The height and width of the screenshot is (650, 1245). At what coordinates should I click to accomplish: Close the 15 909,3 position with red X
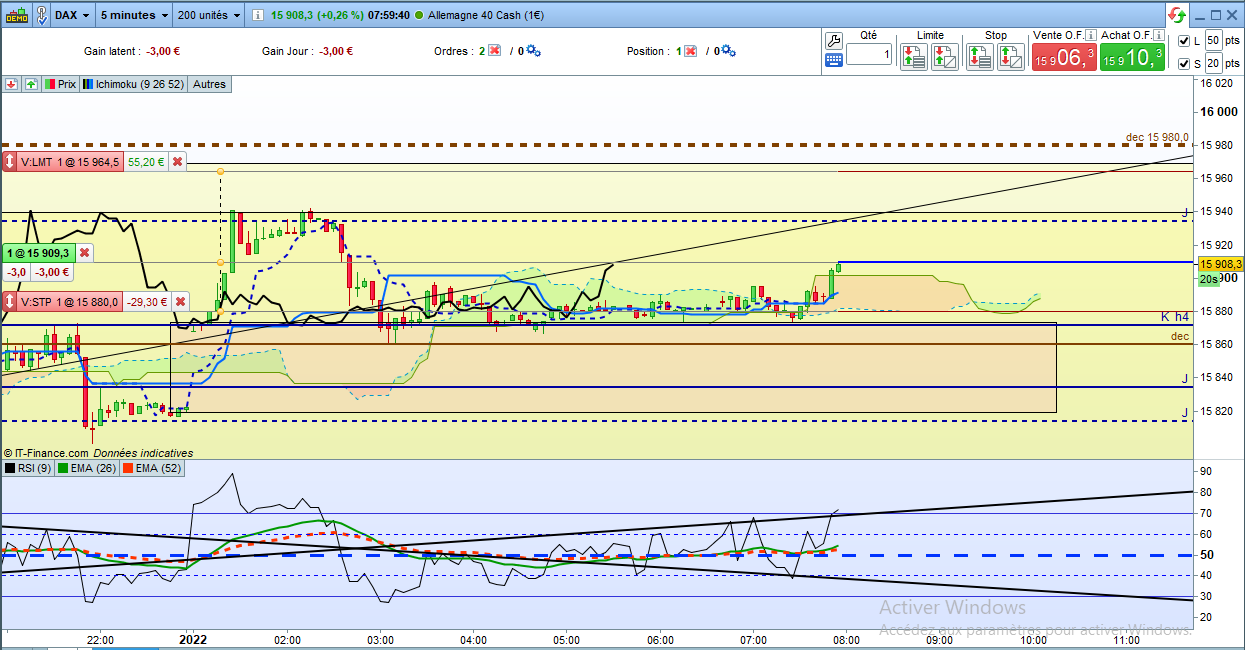[x=85, y=254]
